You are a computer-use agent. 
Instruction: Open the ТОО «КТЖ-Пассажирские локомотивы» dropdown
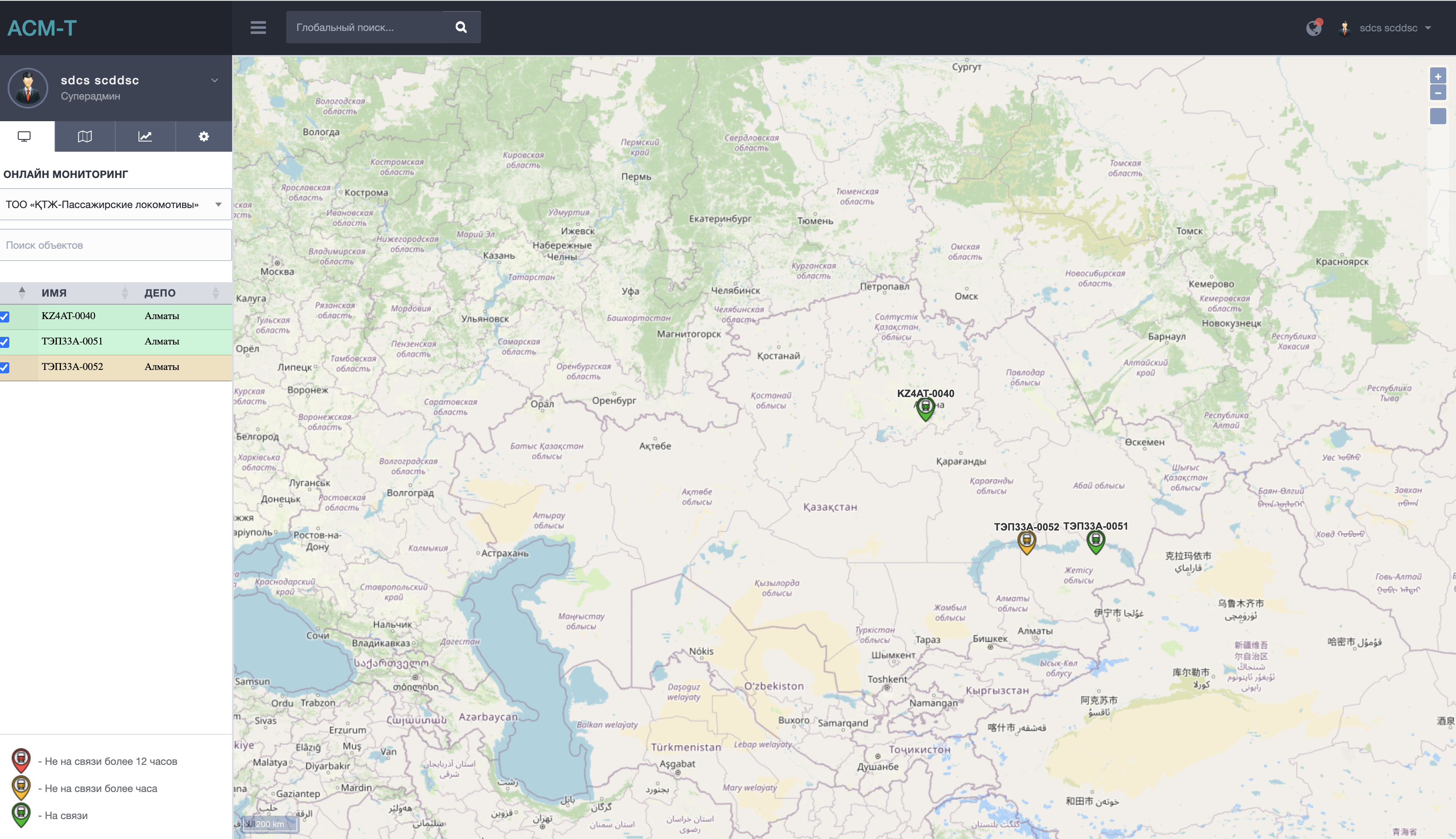pyautogui.click(x=115, y=205)
